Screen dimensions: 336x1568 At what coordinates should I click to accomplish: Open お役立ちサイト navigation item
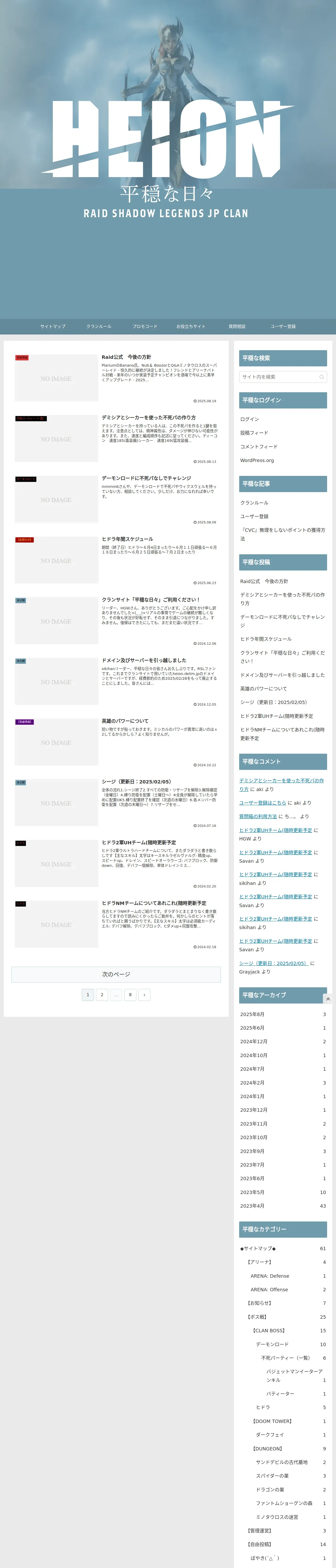[191, 326]
